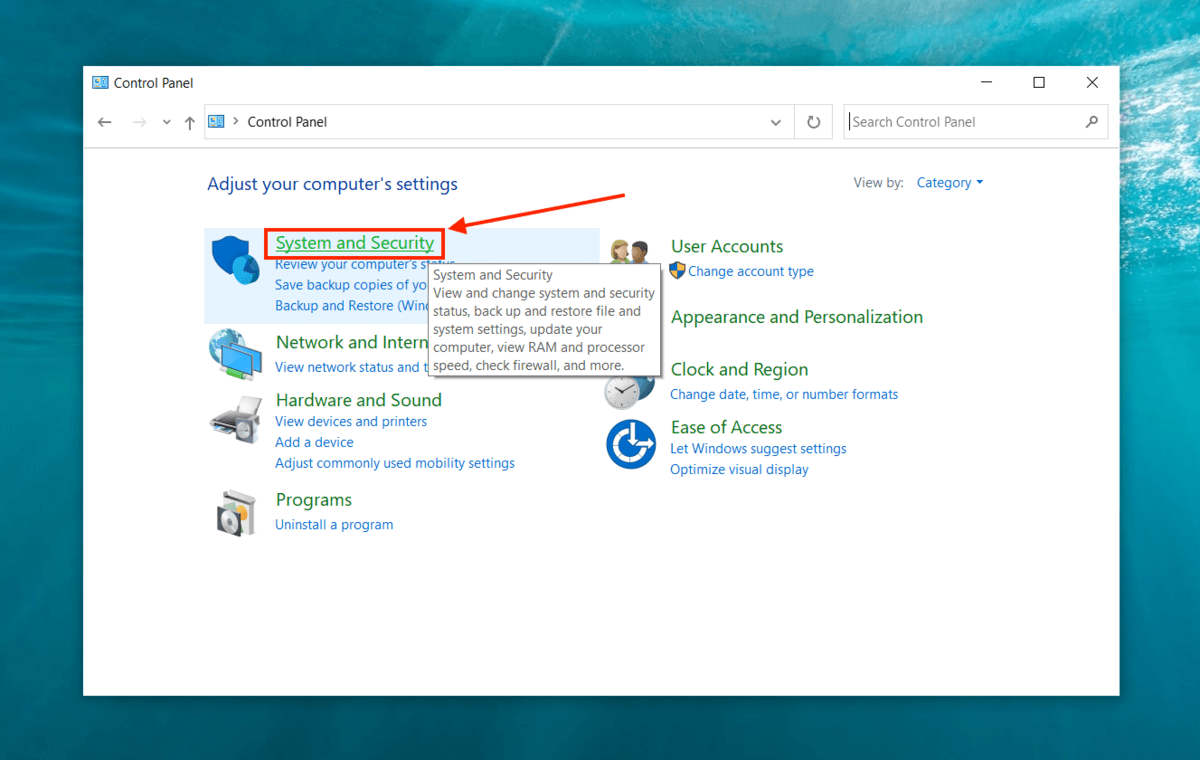Click the forward navigation arrow
Image resolution: width=1200 pixels, height=760 pixels.
(139, 122)
